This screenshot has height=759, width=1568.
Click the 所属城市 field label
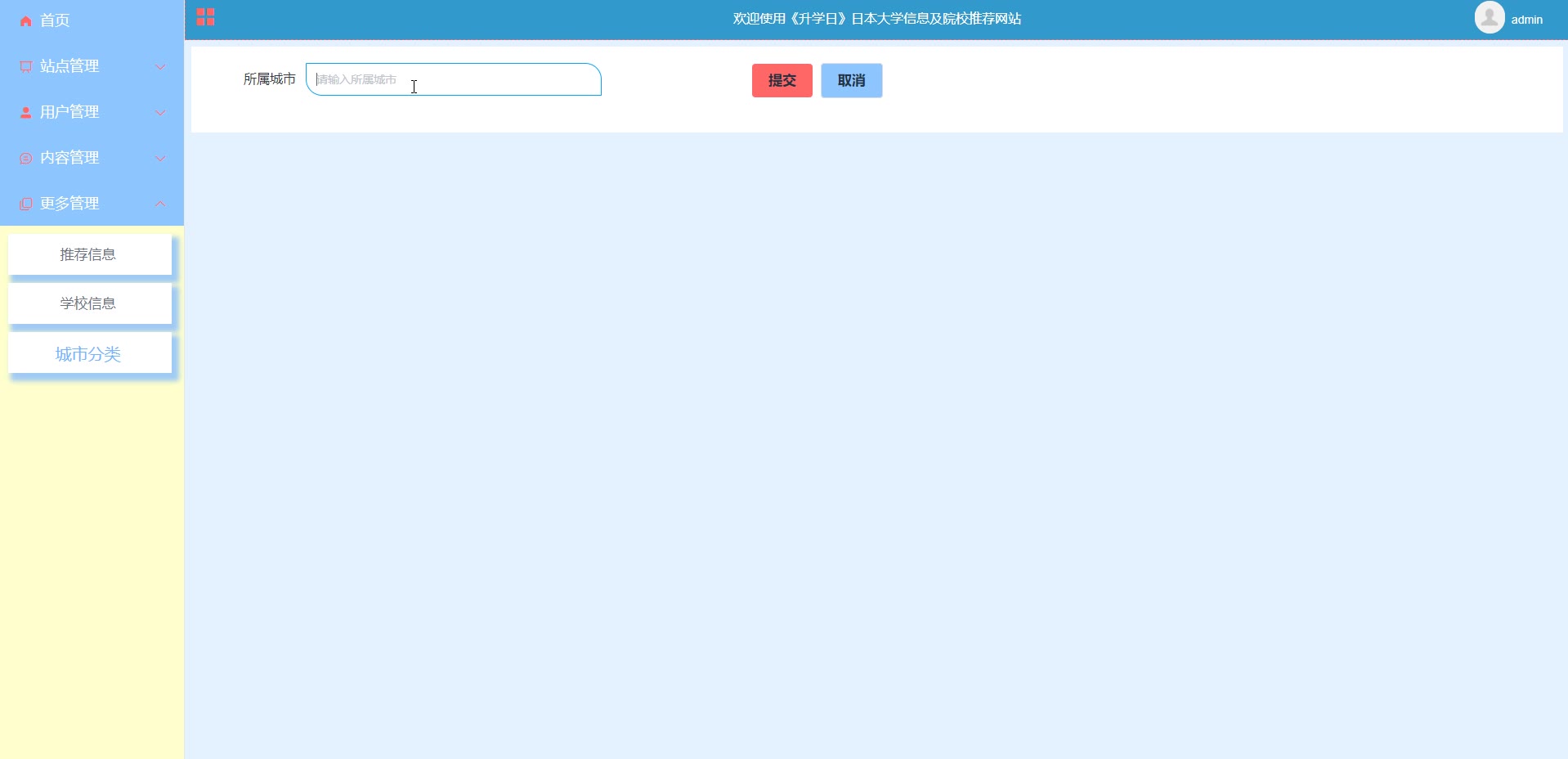[269, 79]
